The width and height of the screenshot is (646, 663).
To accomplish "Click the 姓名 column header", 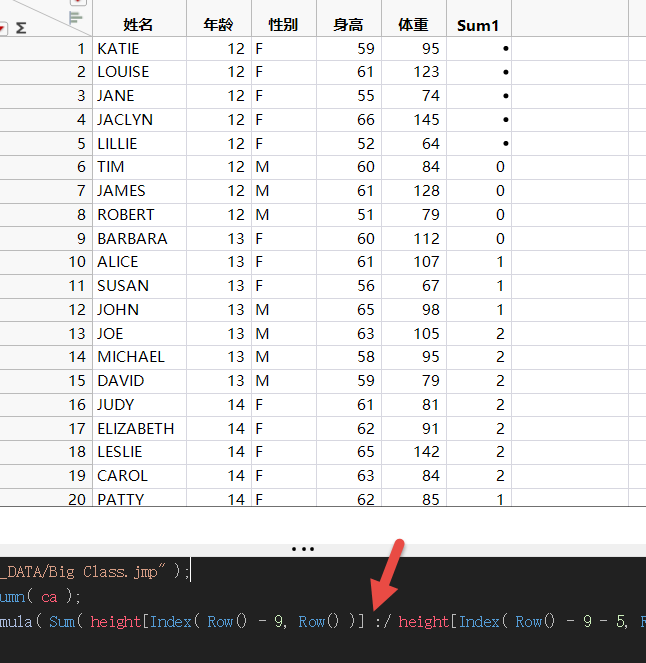I will (139, 25).
